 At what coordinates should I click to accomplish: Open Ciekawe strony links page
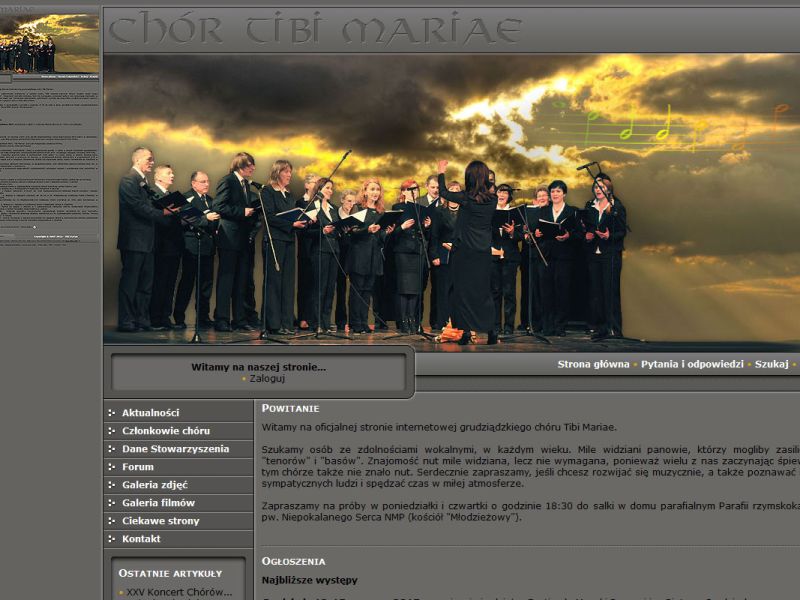(160, 521)
